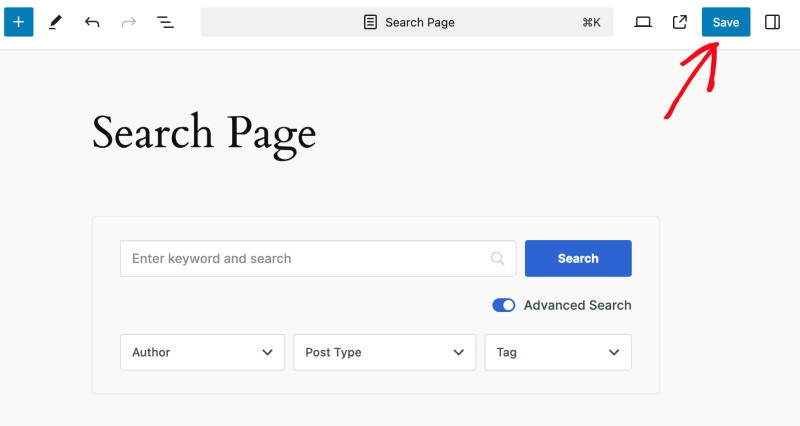The image size is (800, 426).
Task: Toggle the Settings sidebar panel icon
Action: click(x=772, y=22)
